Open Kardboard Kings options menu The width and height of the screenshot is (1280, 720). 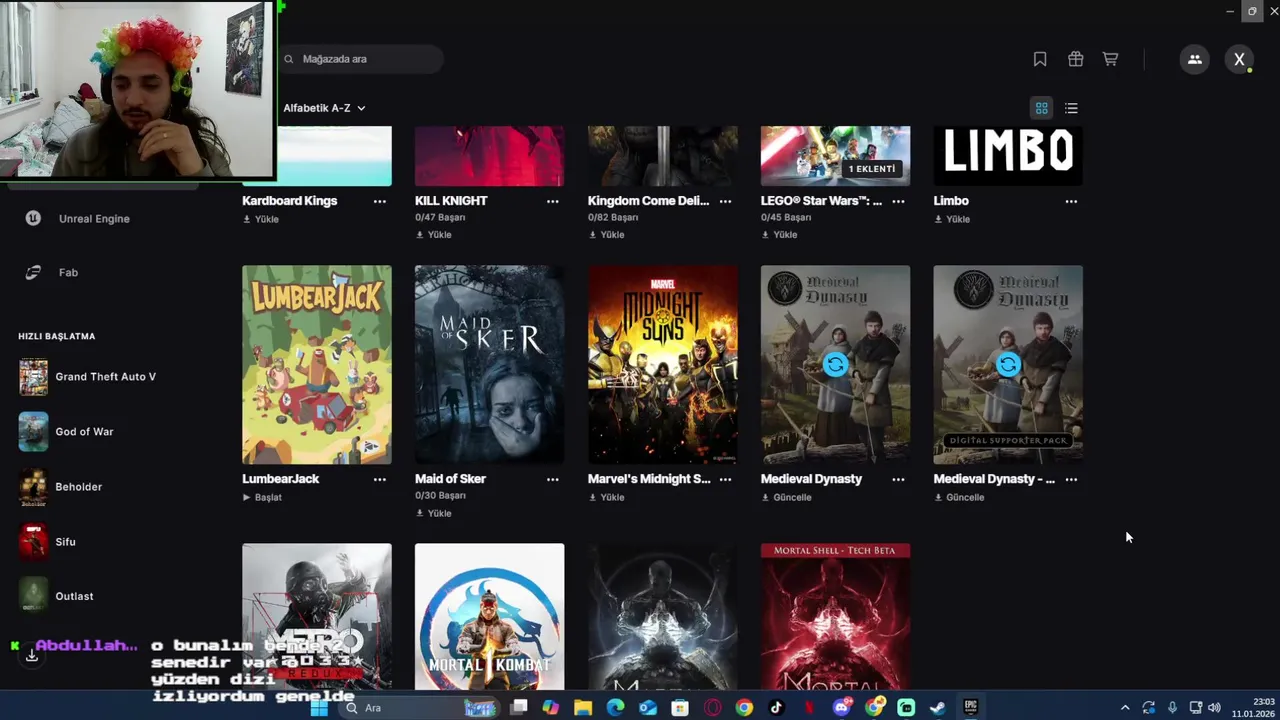point(379,201)
